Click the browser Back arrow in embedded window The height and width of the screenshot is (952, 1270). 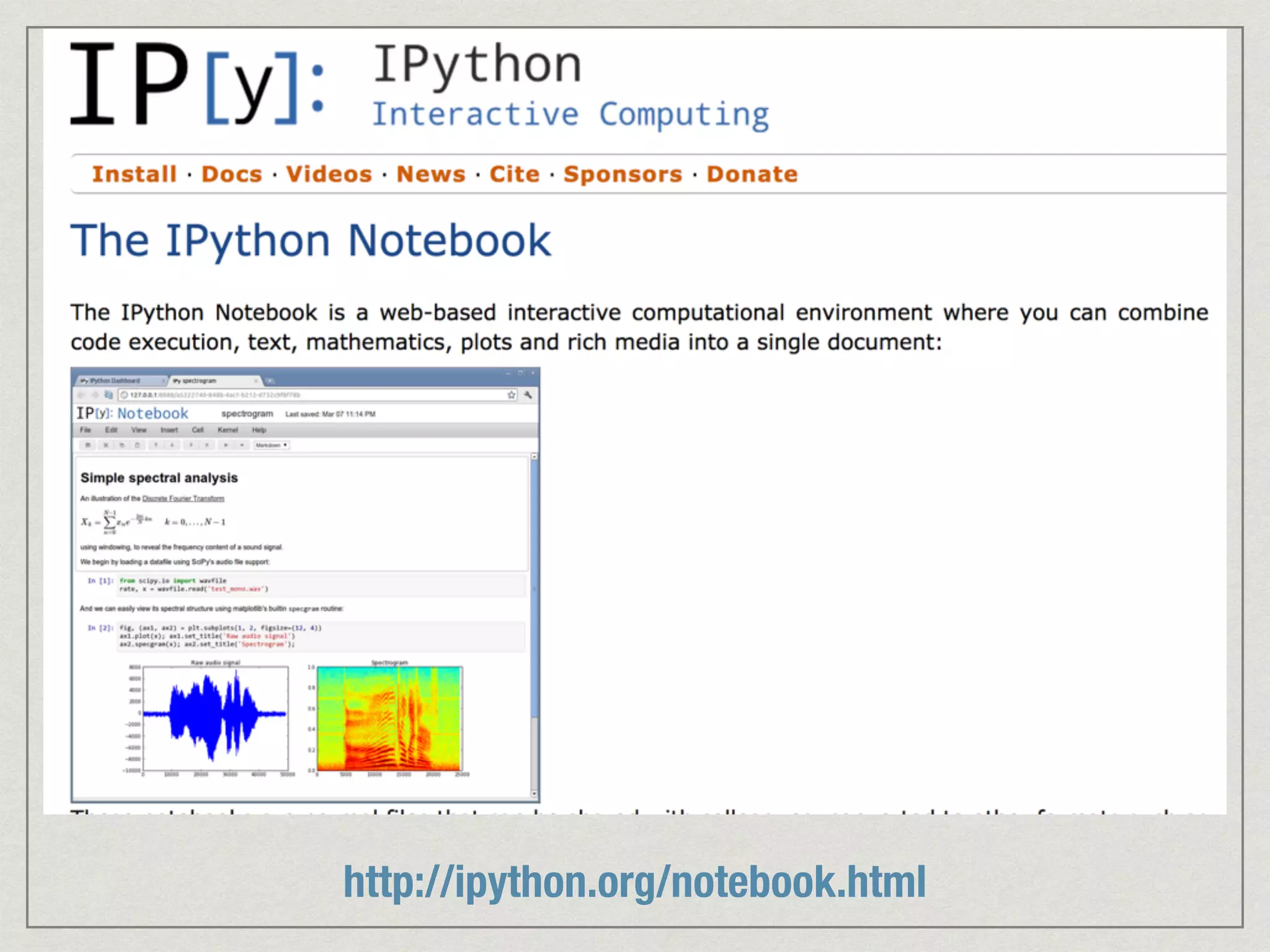coord(81,395)
